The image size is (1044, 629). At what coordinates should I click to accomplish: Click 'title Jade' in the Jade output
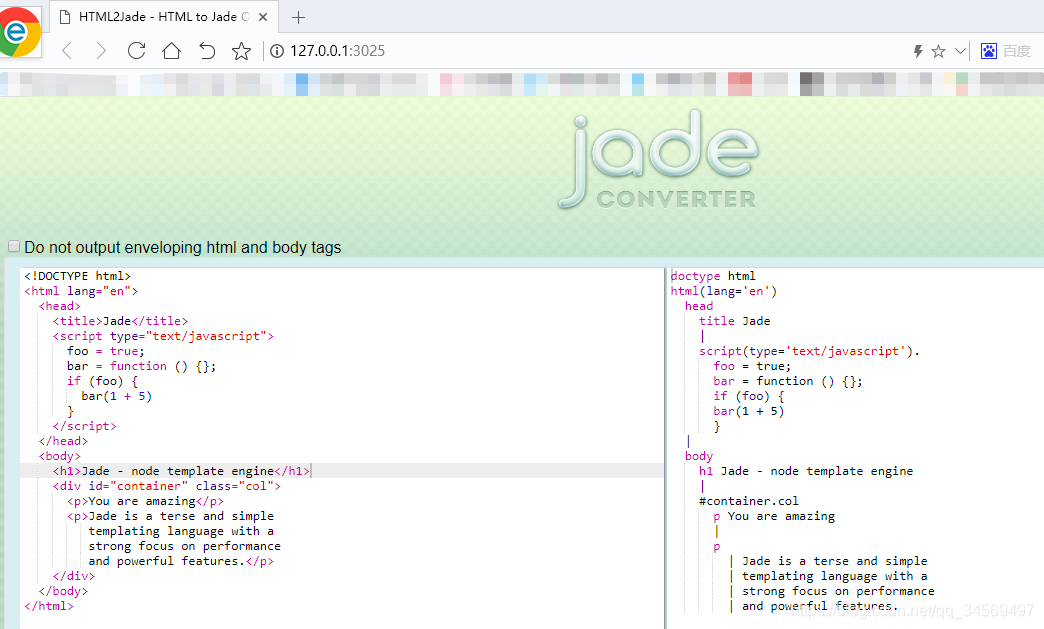click(x=734, y=321)
